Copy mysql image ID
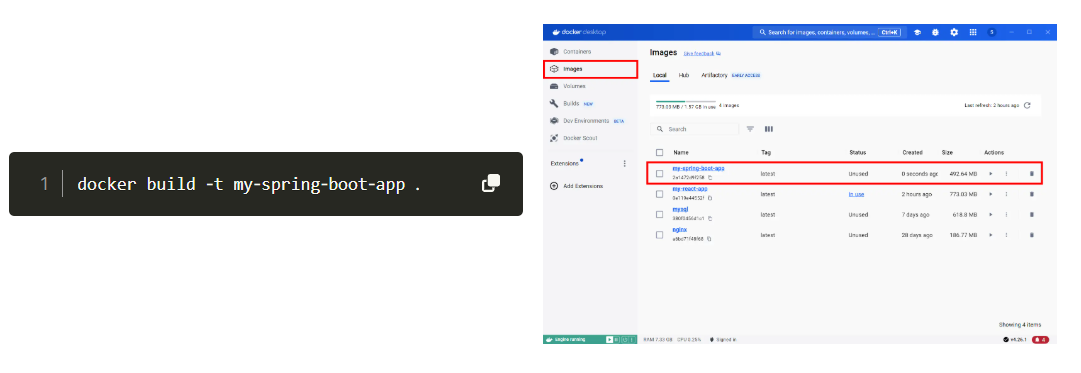The image size is (1081, 373). coord(709,219)
